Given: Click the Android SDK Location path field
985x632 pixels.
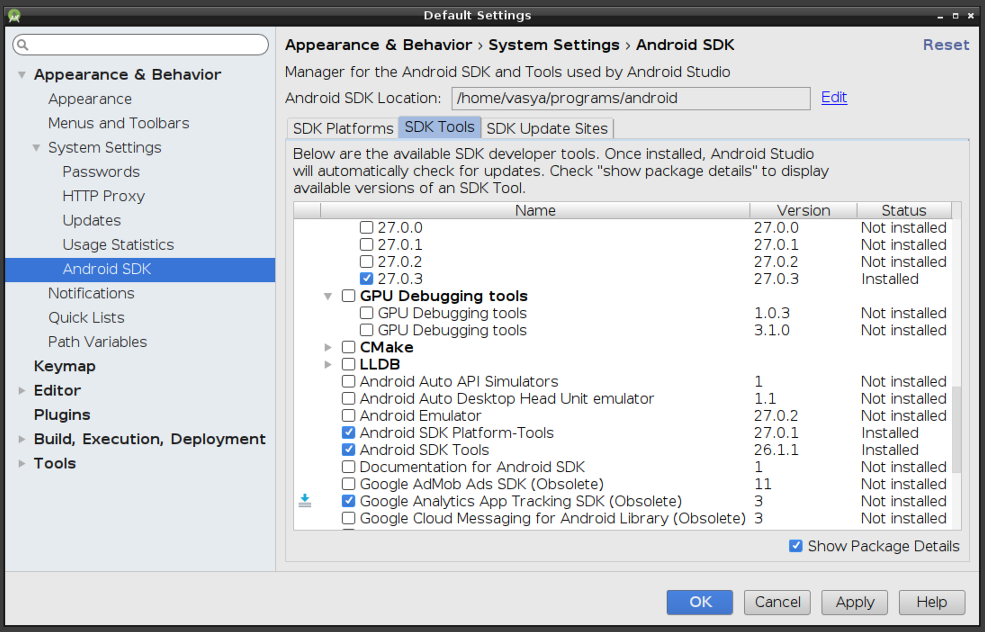Looking at the screenshot, I should [x=631, y=98].
